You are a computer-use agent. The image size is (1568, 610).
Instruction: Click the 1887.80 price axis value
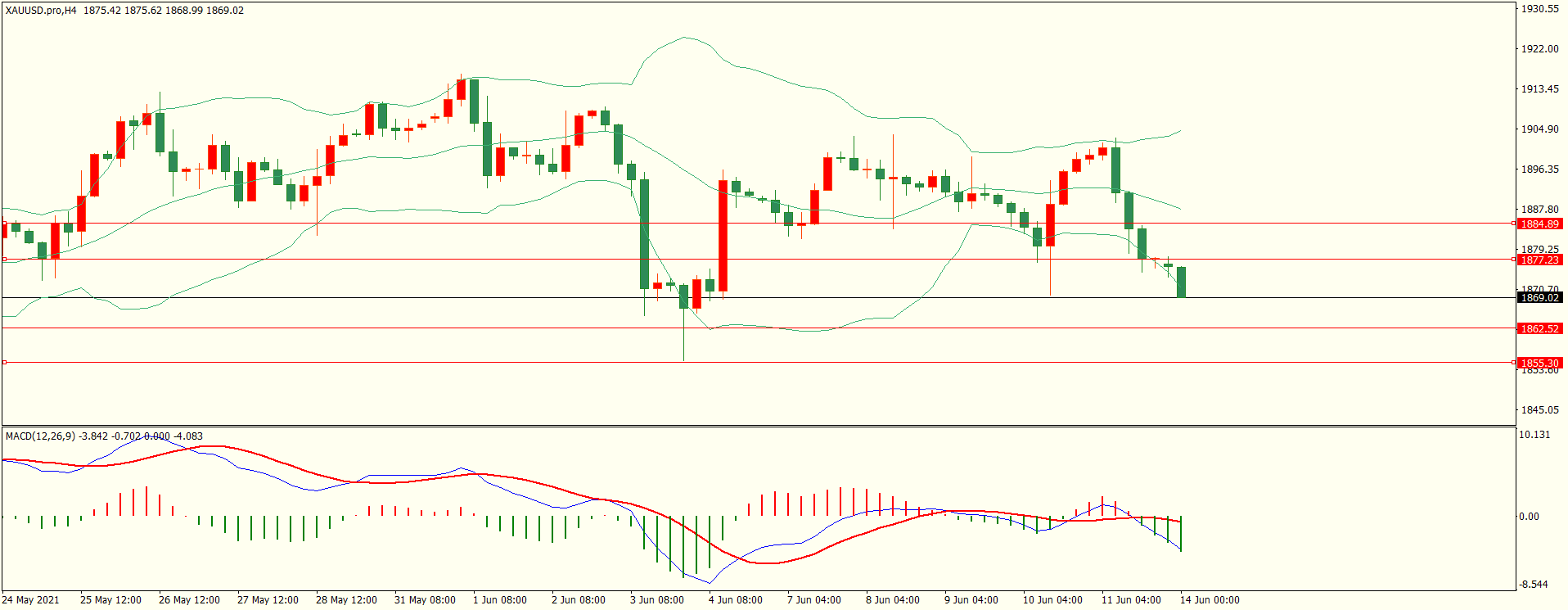coord(1539,210)
